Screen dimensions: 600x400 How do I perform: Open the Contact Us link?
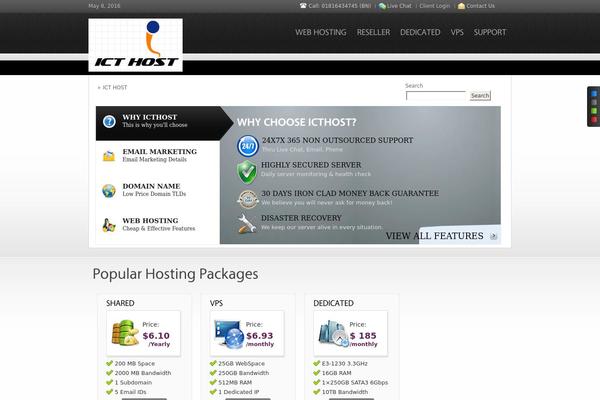[481, 6]
